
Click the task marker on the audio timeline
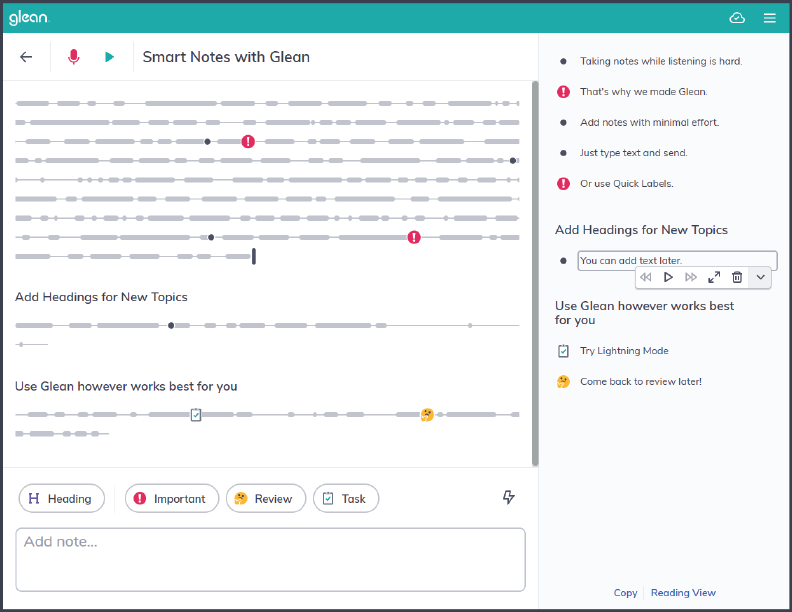(196, 415)
